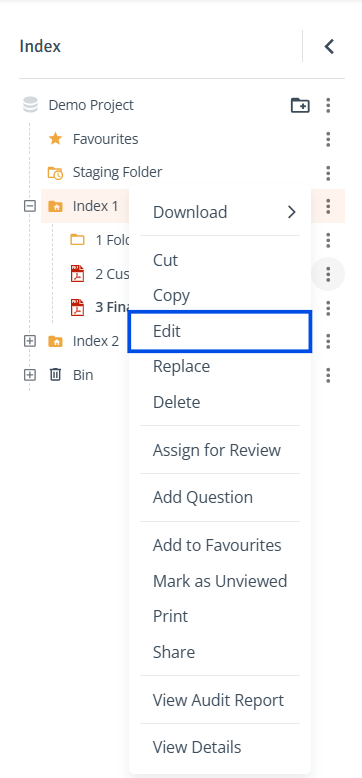Select the Demo Project tree label

(91, 105)
